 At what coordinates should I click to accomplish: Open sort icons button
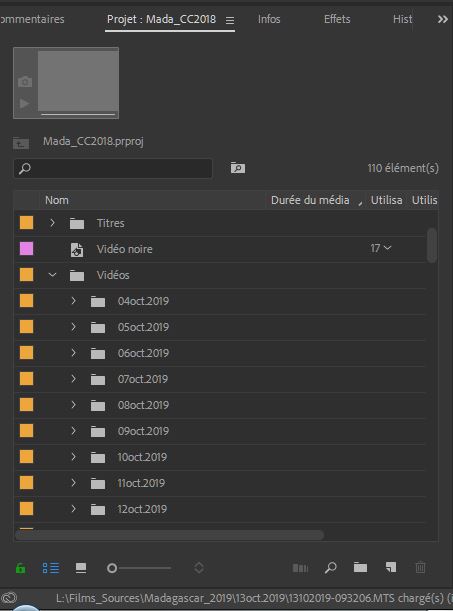pos(199,568)
